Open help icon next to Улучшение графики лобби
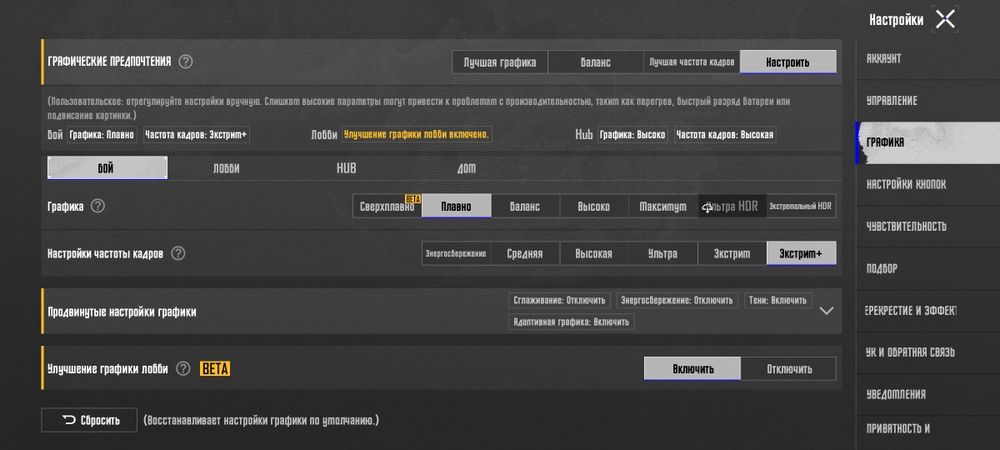Viewport: 1000px width, 450px height. click(x=183, y=368)
